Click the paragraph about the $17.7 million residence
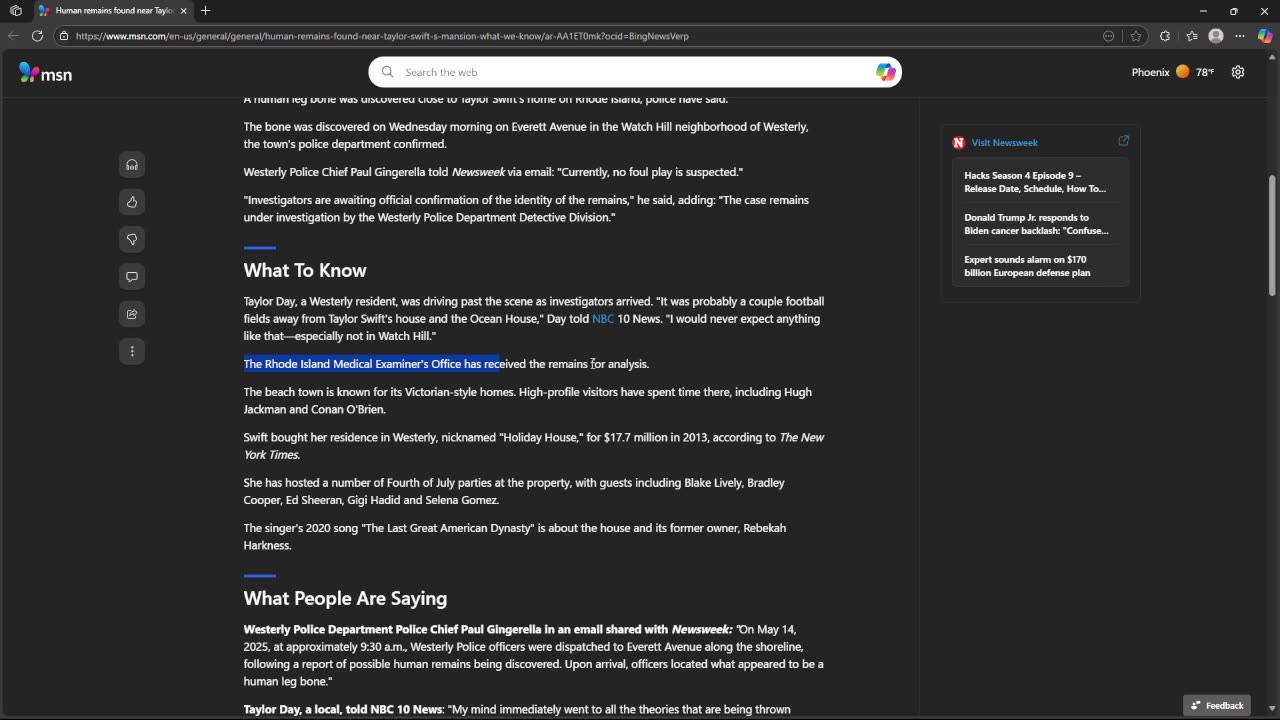The height and width of the screenshot is (720, 1280). pos(534,446)
